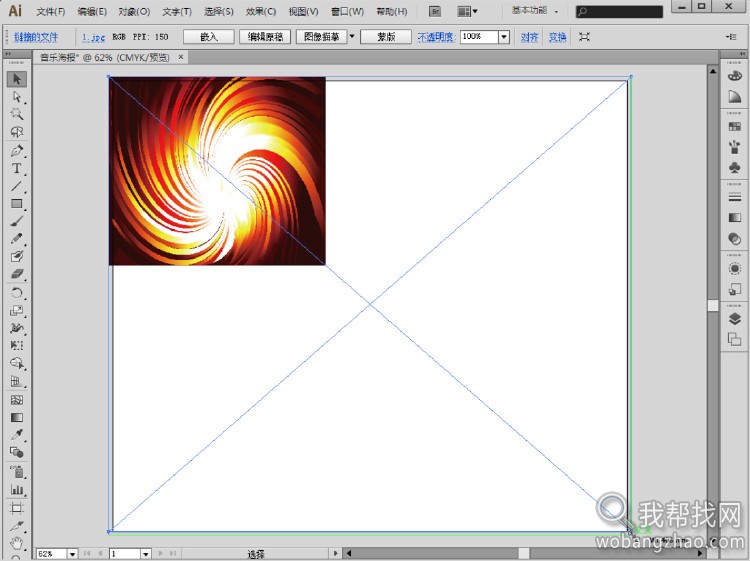750x561 pixels.
Task: Pick the Artboard tool
Action: click(17, 507)
